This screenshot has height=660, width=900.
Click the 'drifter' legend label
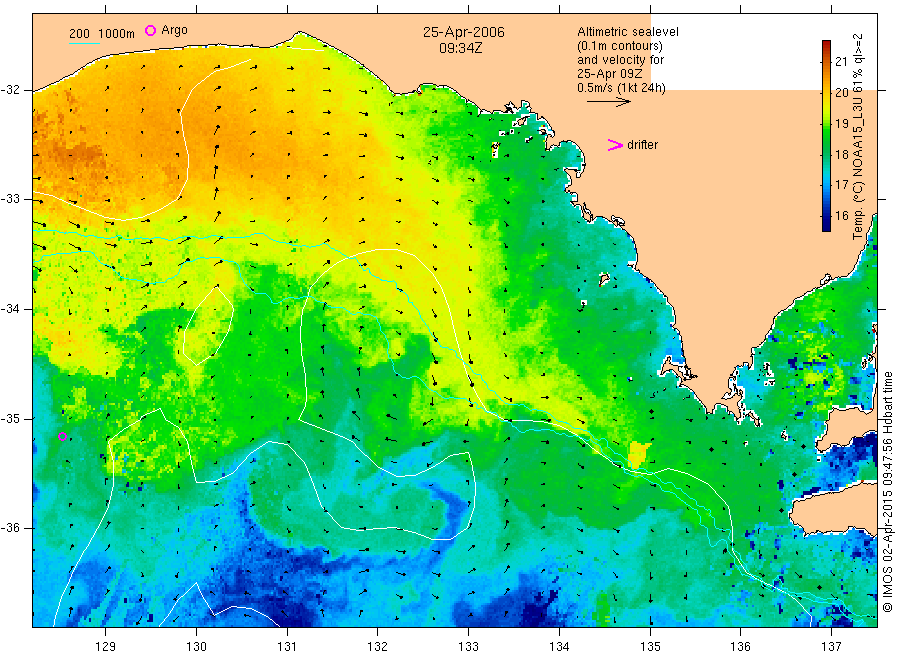click(642, 145)
